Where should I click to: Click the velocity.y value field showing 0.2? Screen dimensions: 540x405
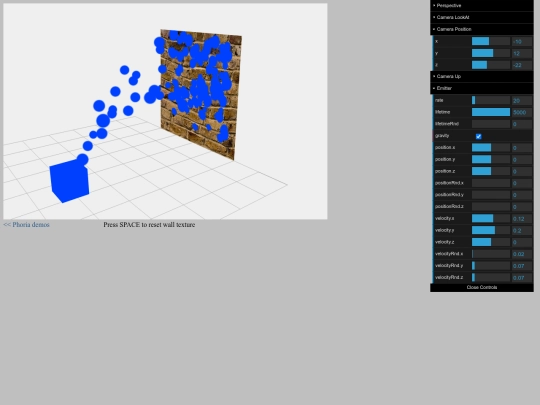522,230
